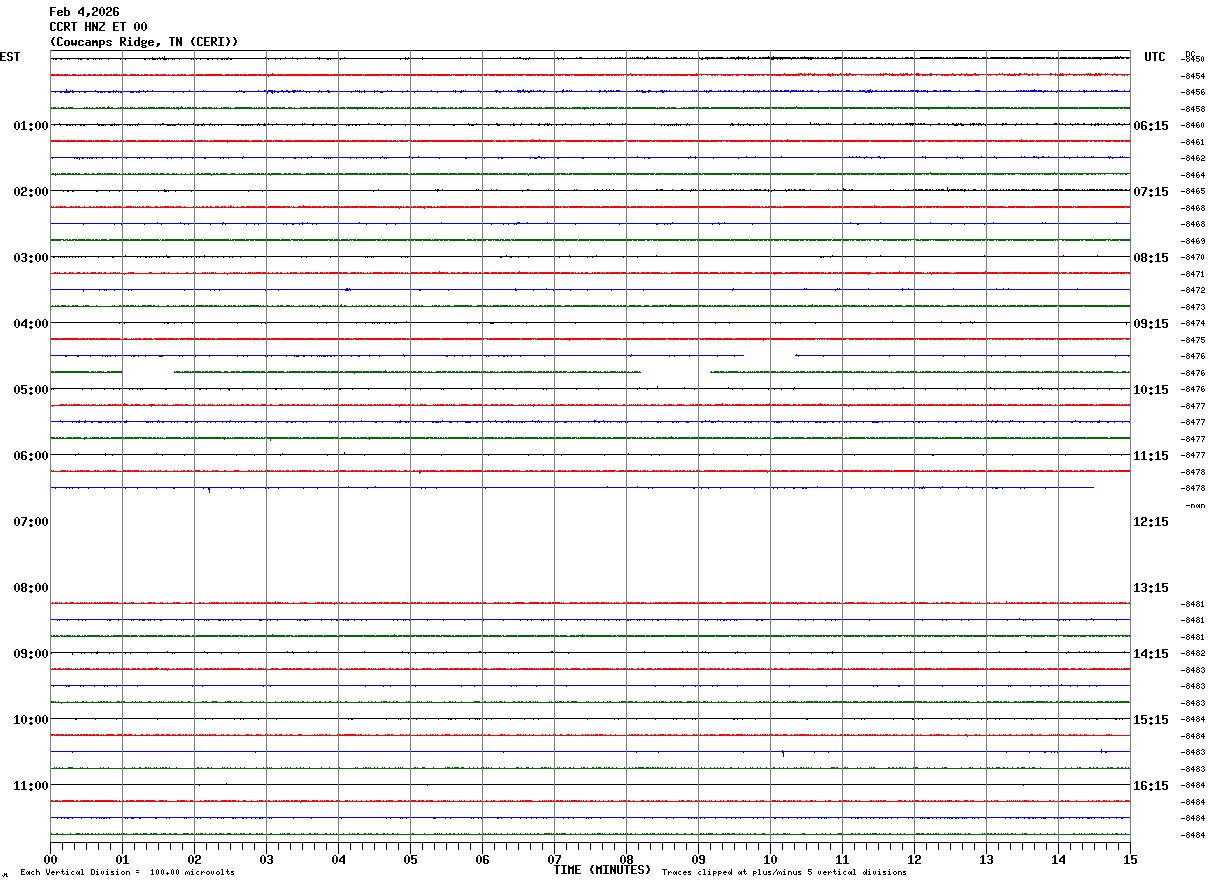Click minute 06 on the time axis
Screen dimensions: 1210x886
point(482,860)
